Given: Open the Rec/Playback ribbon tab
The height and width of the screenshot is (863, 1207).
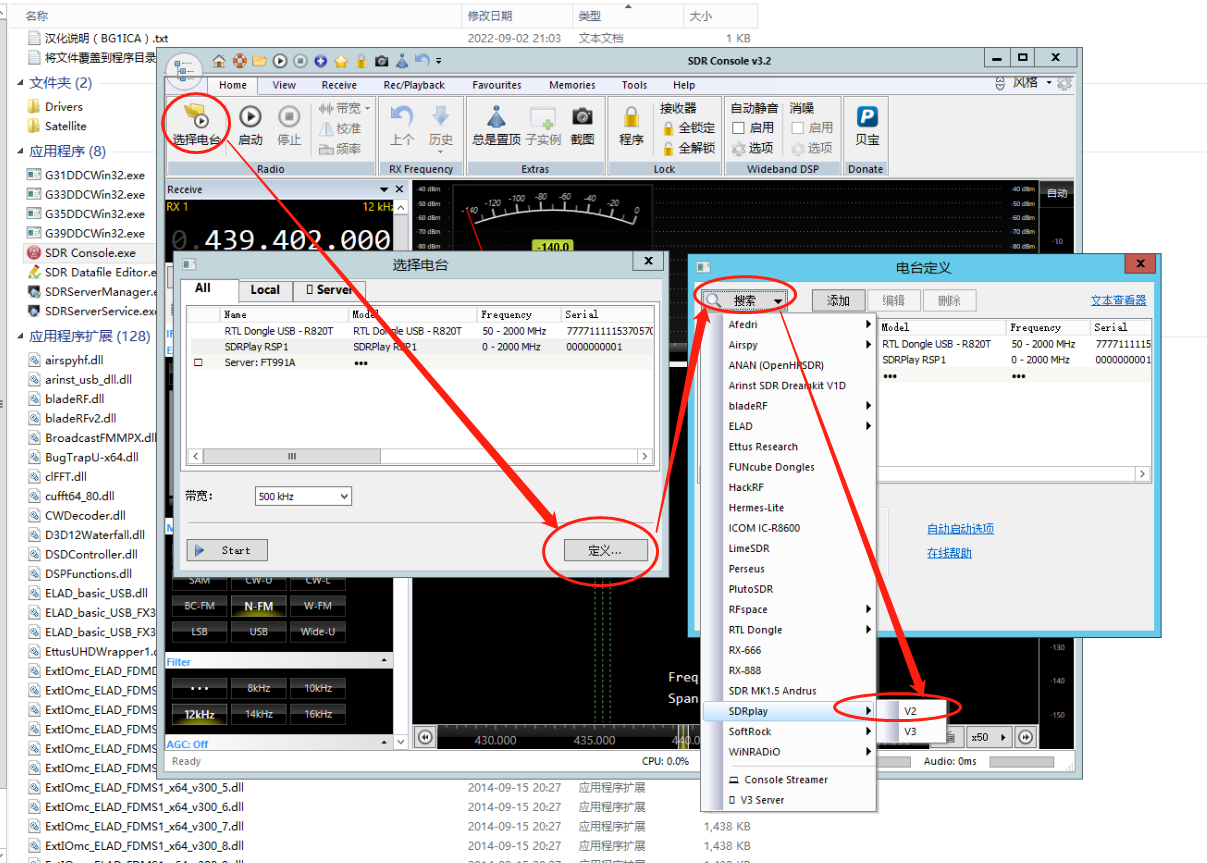Looking at the screenshot, I should (415, 85).
